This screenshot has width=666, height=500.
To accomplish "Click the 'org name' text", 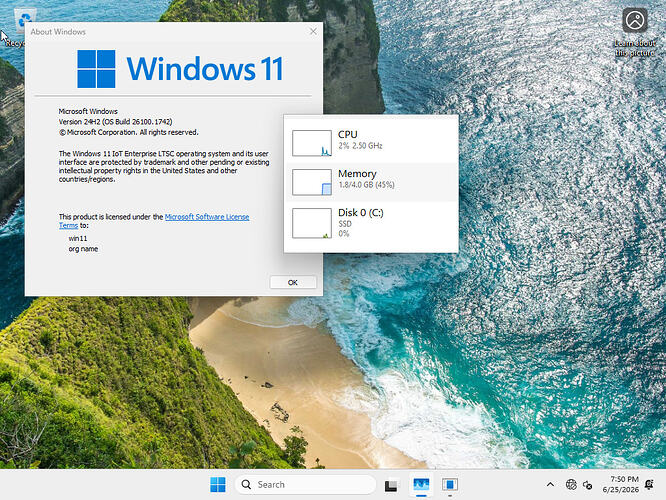I will pos(83,249).
